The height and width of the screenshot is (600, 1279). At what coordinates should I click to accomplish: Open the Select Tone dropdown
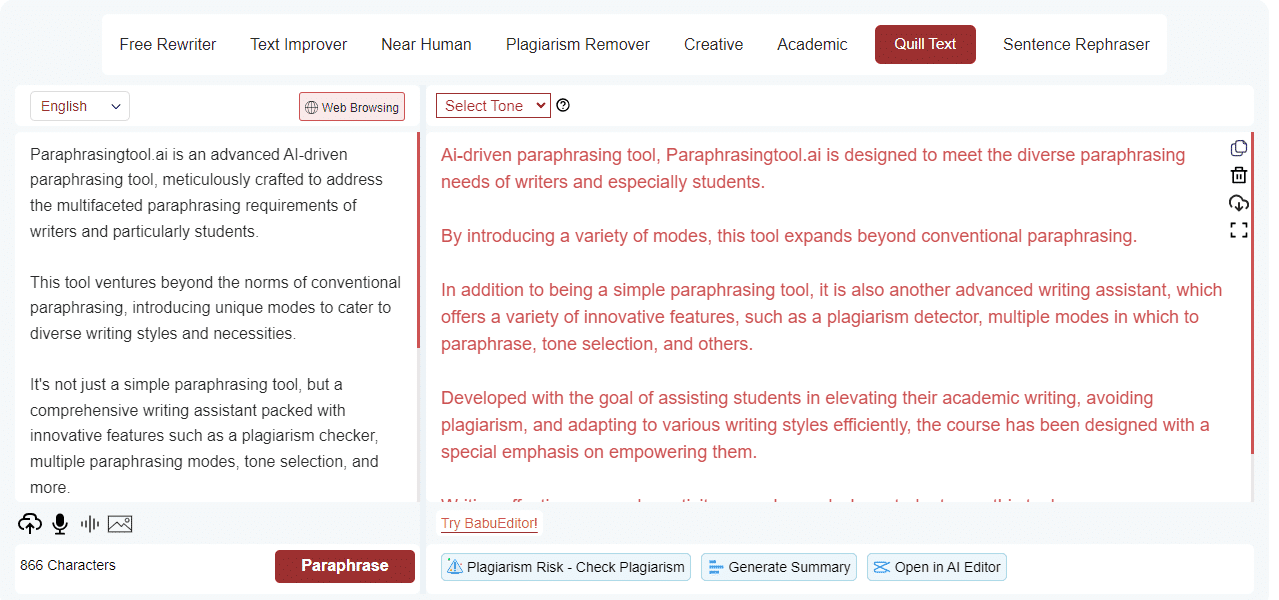click(x=493, y=105)
